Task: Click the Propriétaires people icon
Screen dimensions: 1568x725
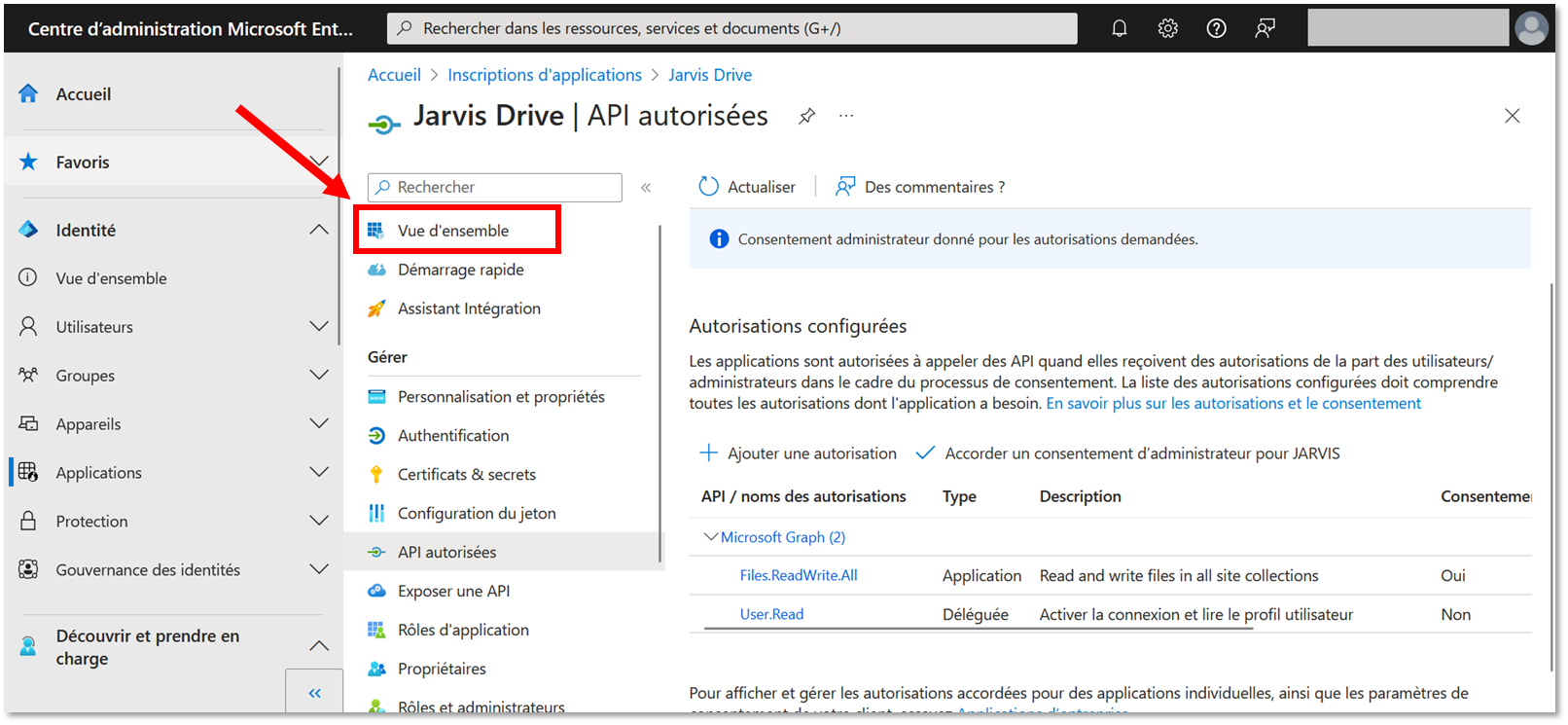Action: pos(376,669)
